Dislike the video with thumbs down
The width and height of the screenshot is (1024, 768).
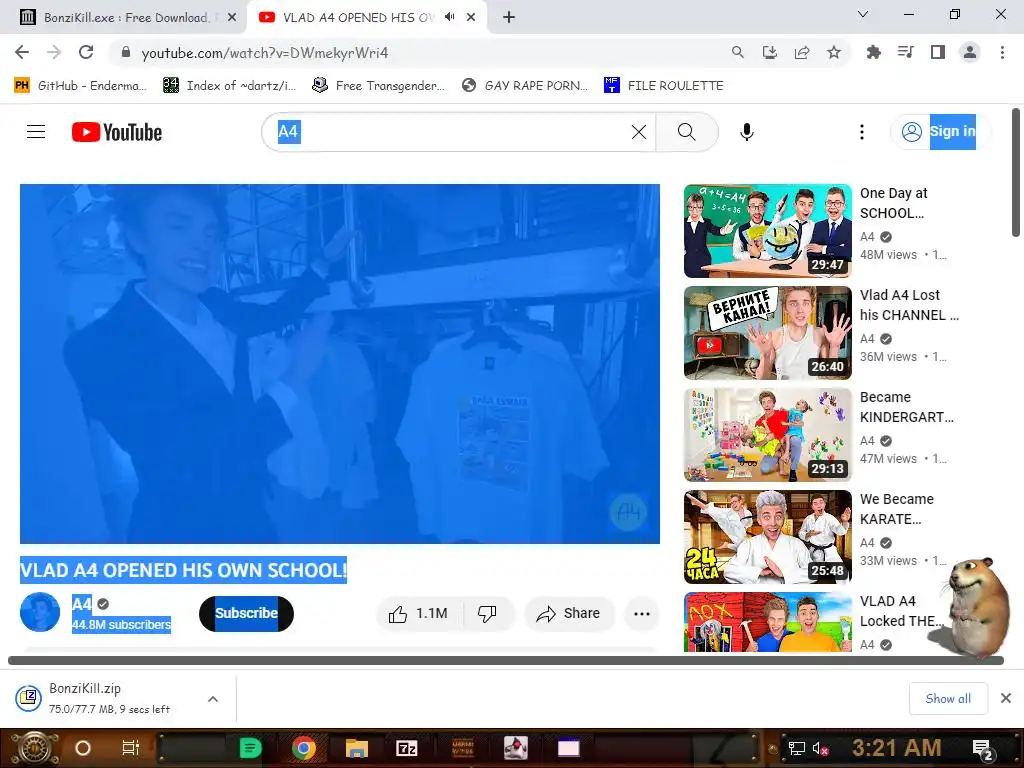tap(487, 614)
